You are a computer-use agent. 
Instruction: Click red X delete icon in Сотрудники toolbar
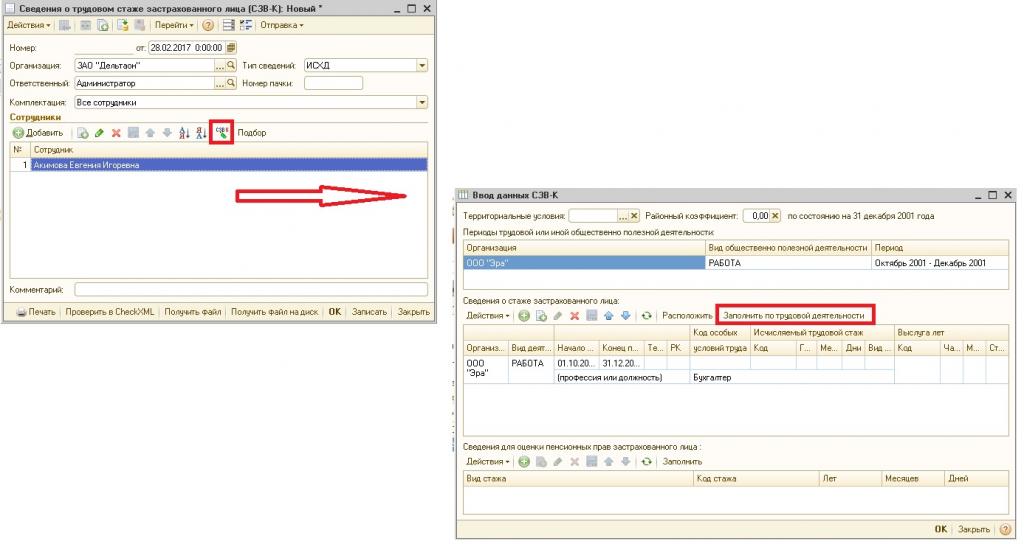click(116, 133)
